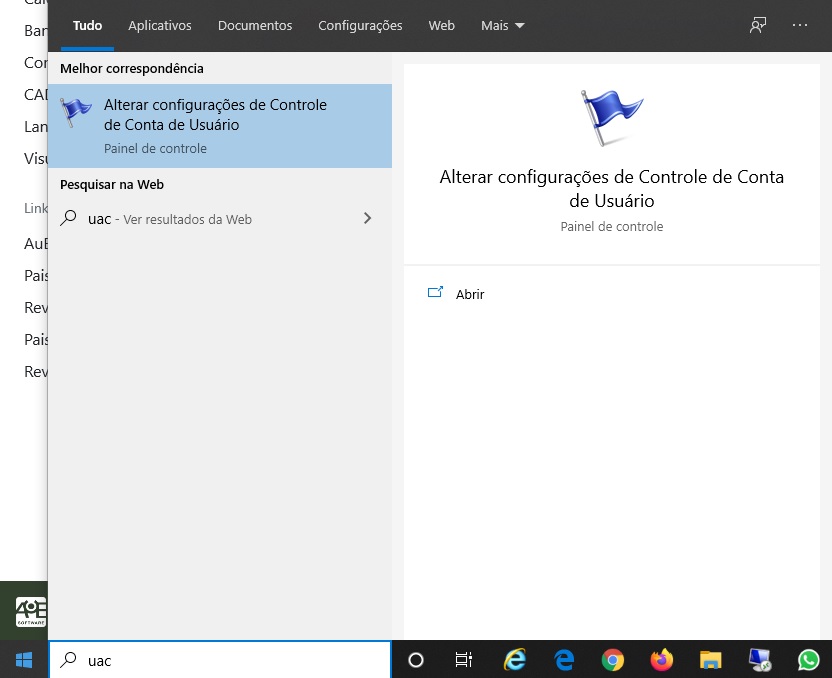Open the three-dot options menu
832x678 pixels.
(800, 25)
